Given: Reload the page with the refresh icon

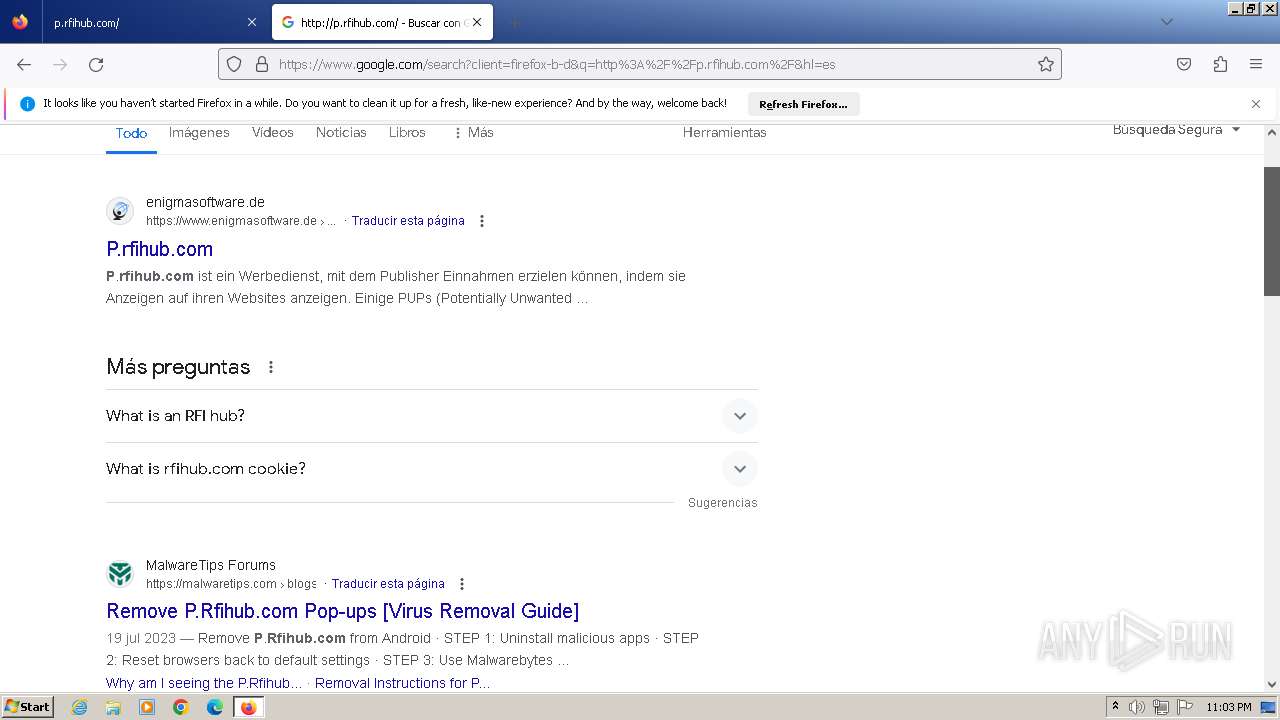Looking at the screenshot, I should click(x=96, y=64).
